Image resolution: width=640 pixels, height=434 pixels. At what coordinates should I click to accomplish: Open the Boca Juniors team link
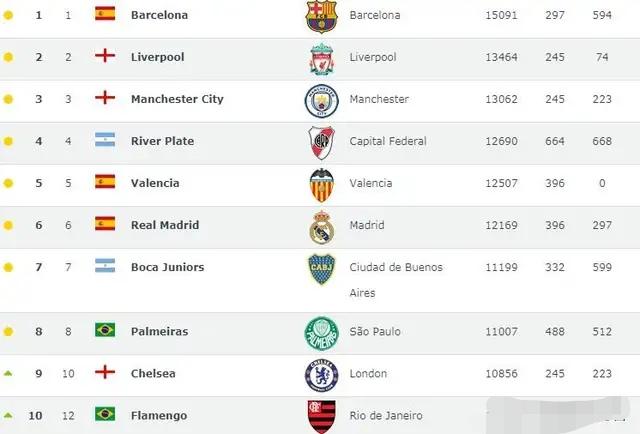(167, 267)
